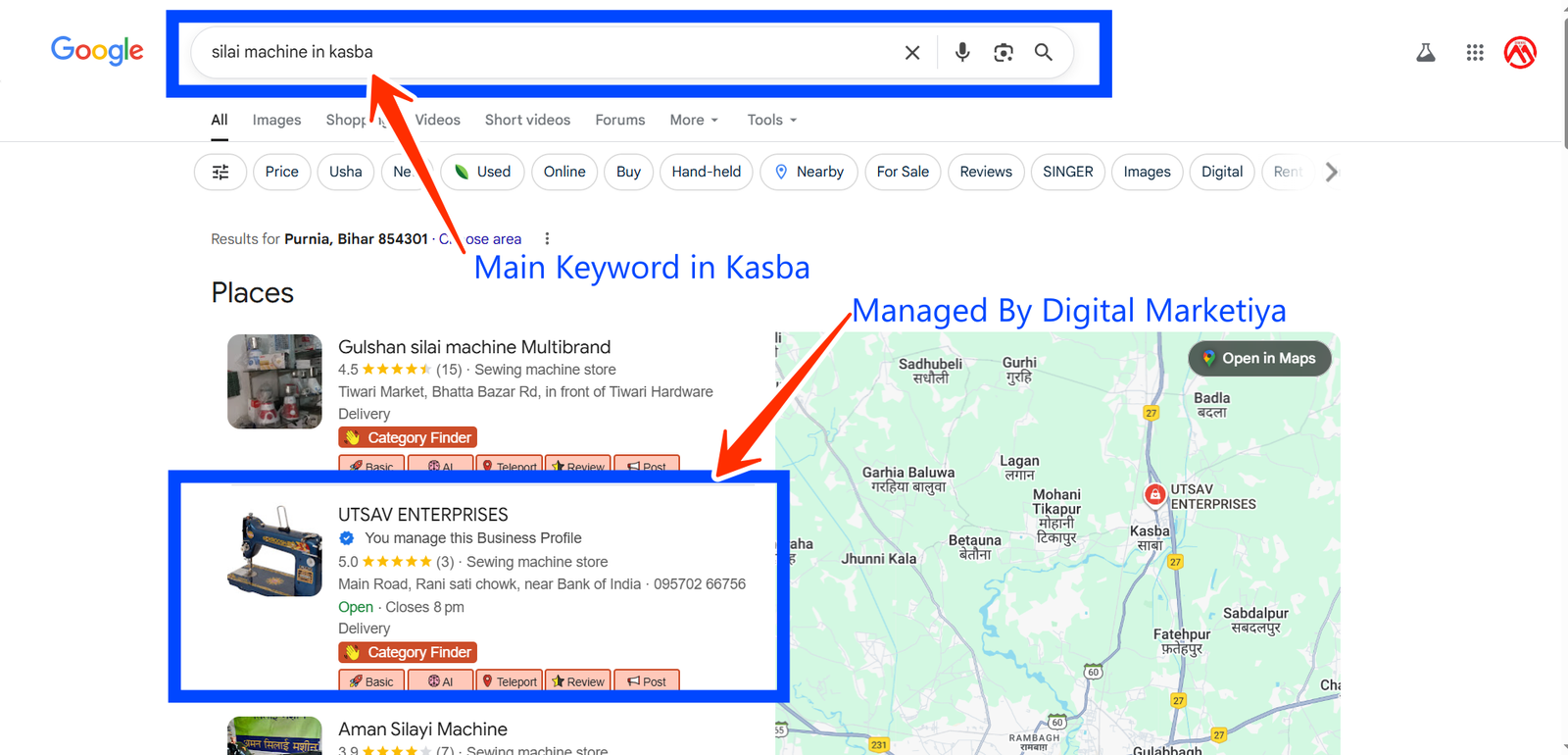The width and height of the screenshot is (1568, 755).
Task: Open the Gulshan silai machine Multibrand listing
Action: (x=474, y=347)
